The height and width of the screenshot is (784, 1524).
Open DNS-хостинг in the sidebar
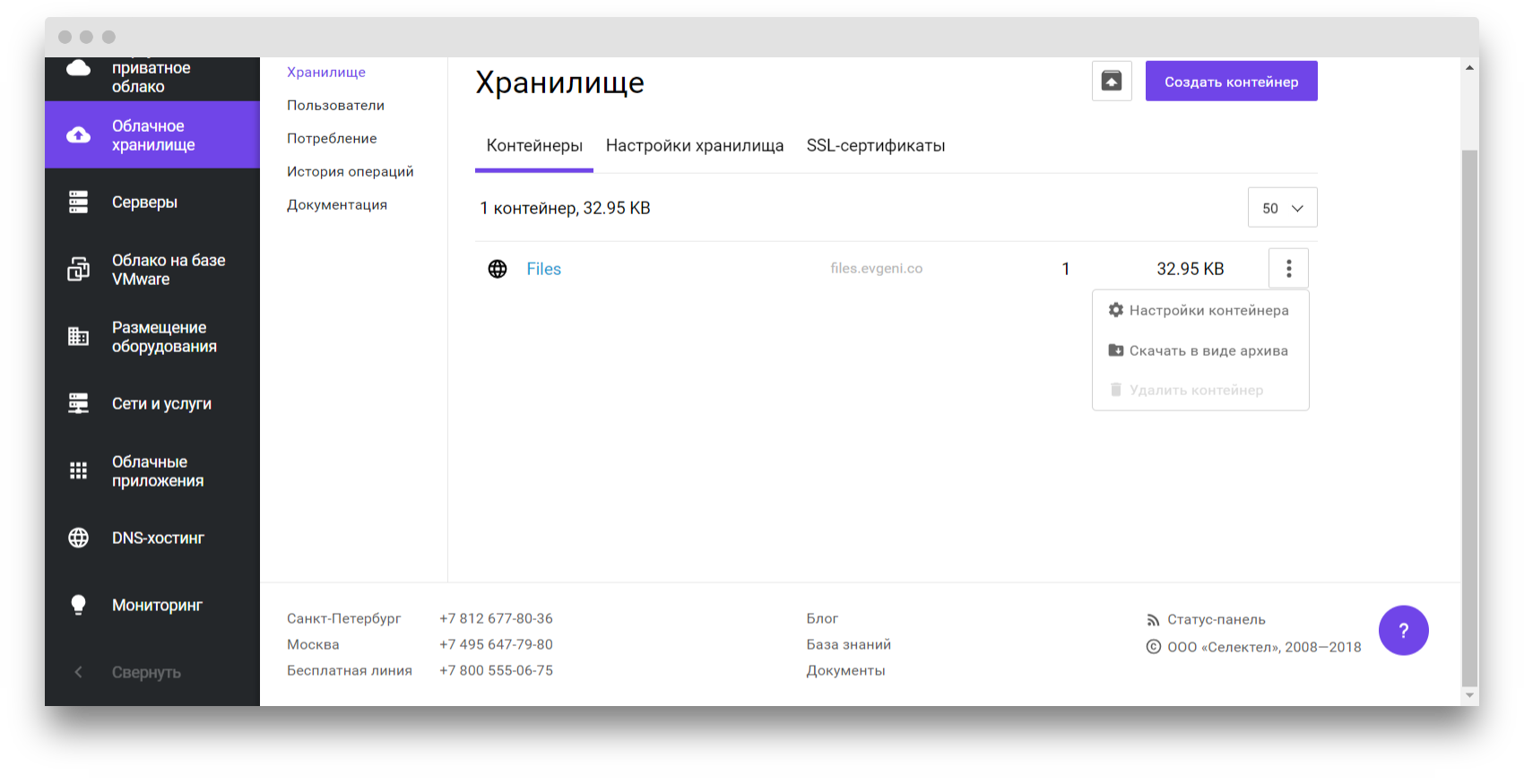(152, 538)
